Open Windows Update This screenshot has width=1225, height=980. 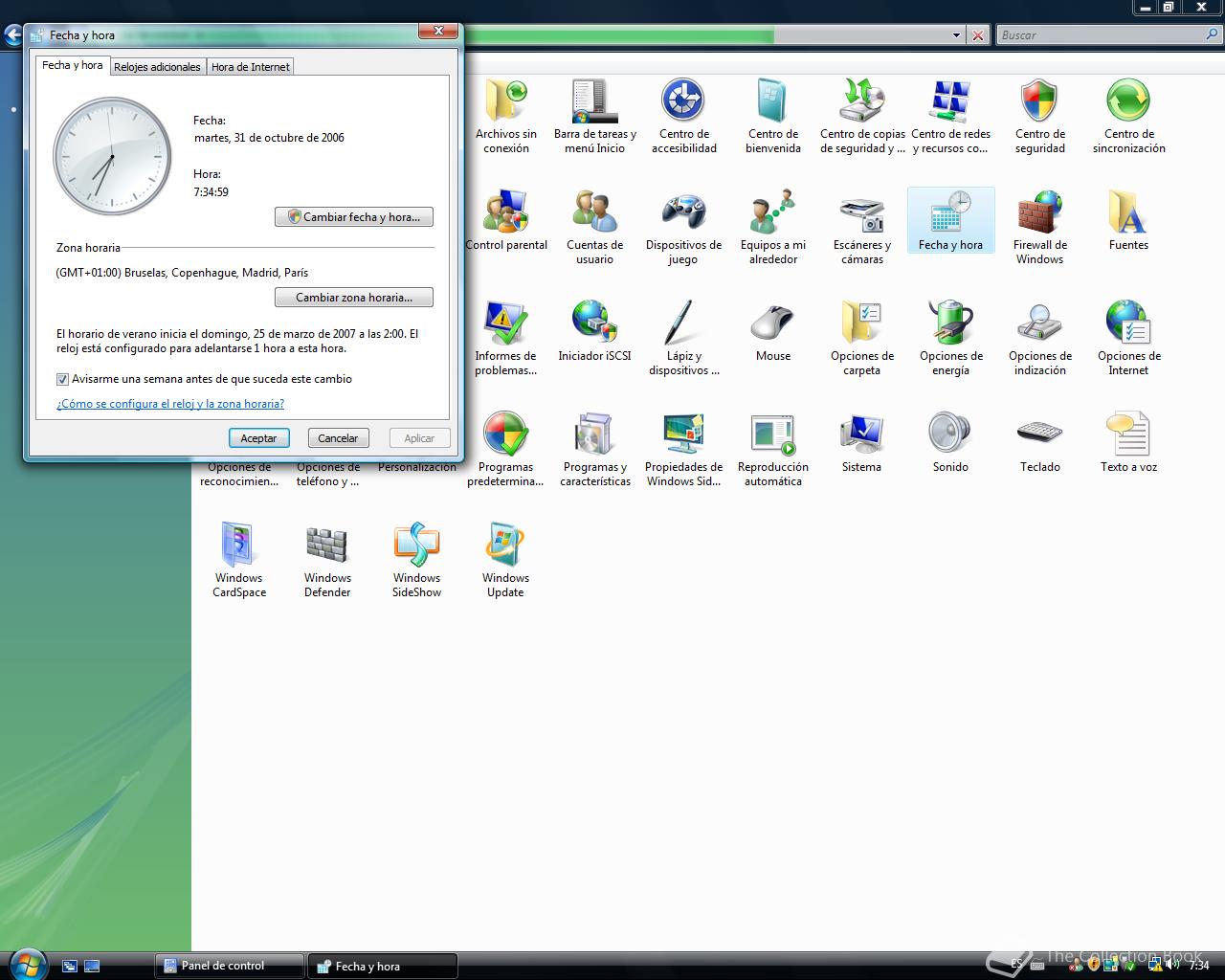point(505,561)
